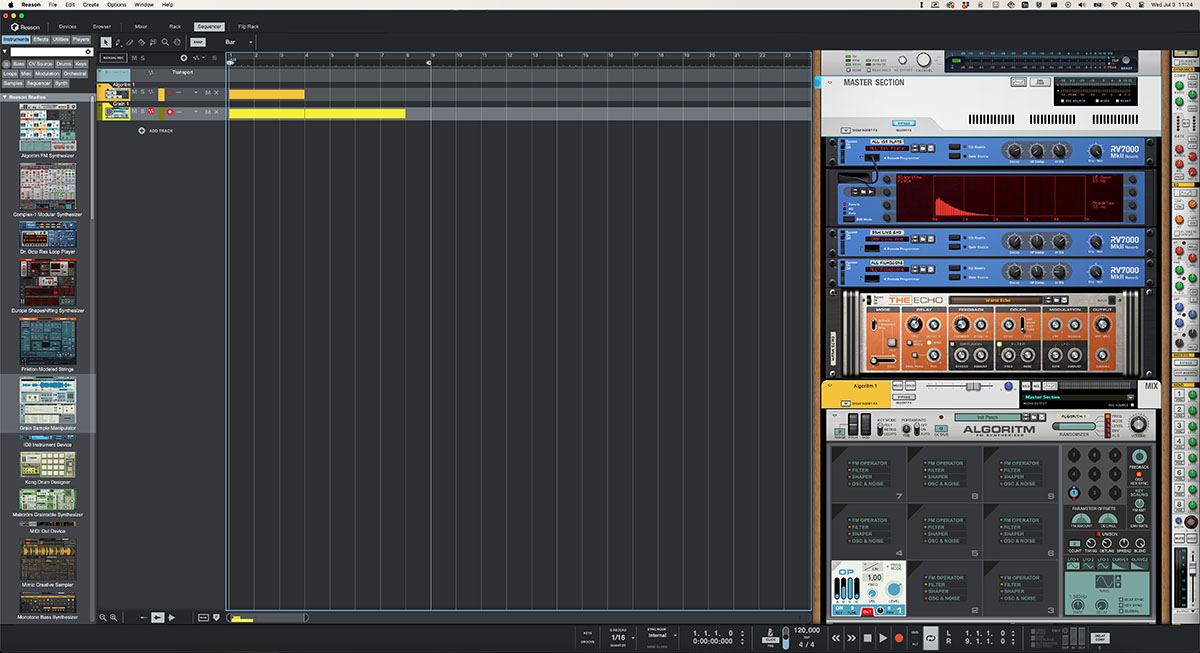Switch to the Mixer tab
The image size is (1200, 653).
coord(141,26)
